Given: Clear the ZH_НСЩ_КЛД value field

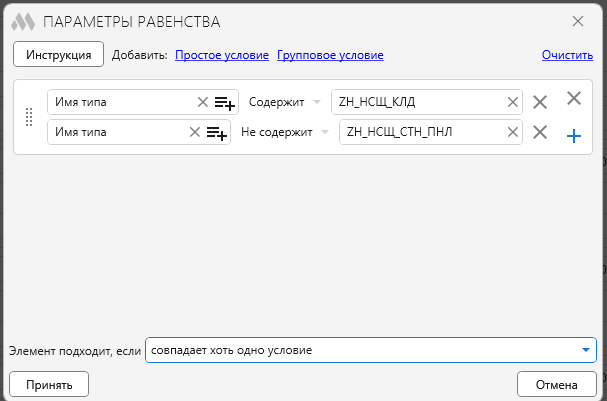Looking at the screenshot, I should (x=513, y=102).
